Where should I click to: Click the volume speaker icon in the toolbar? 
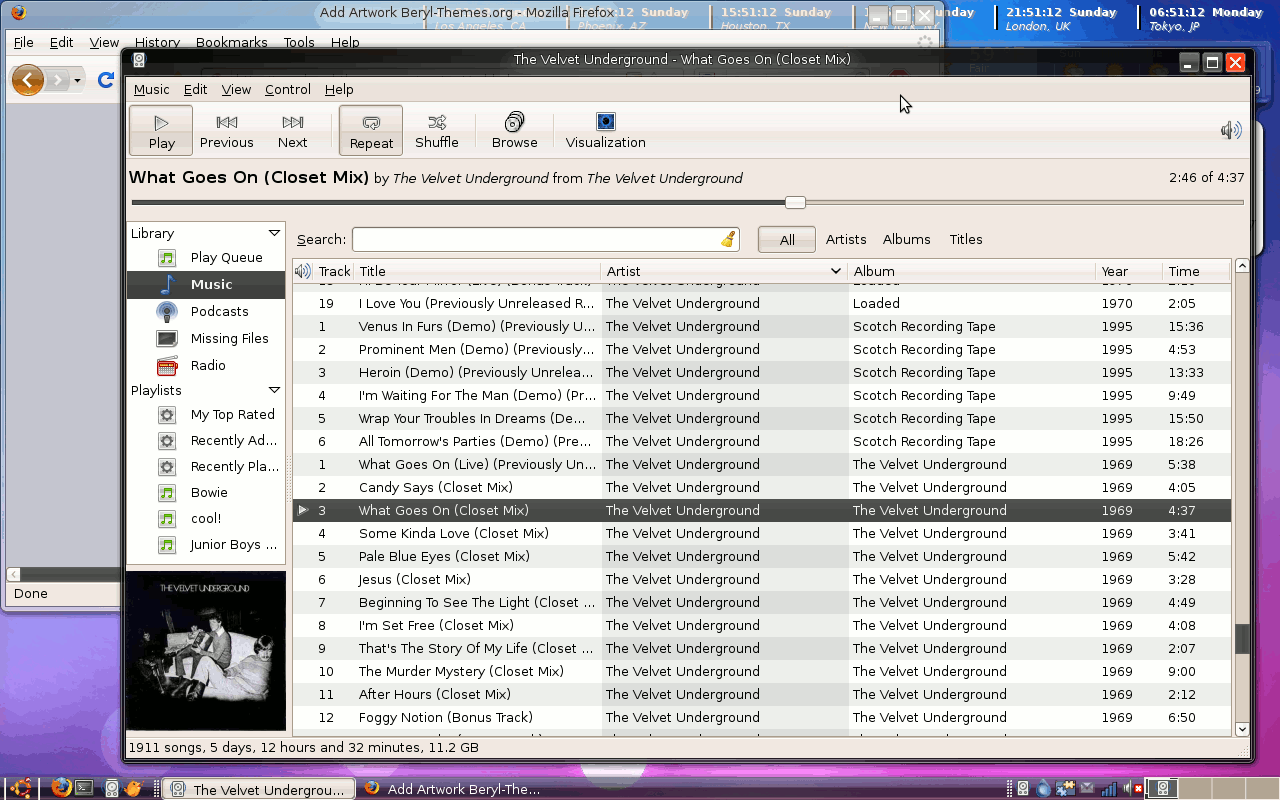pos(1231,130)
